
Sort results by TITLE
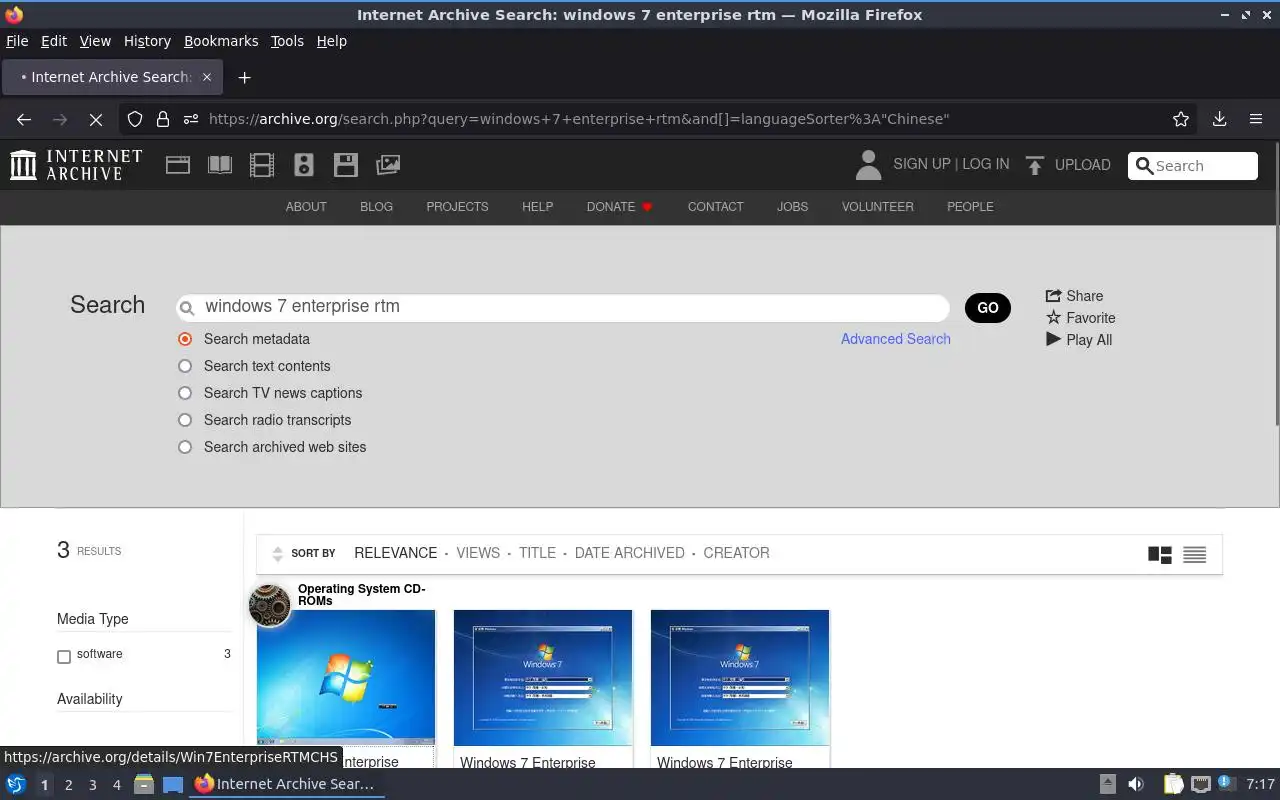point(537,553)
